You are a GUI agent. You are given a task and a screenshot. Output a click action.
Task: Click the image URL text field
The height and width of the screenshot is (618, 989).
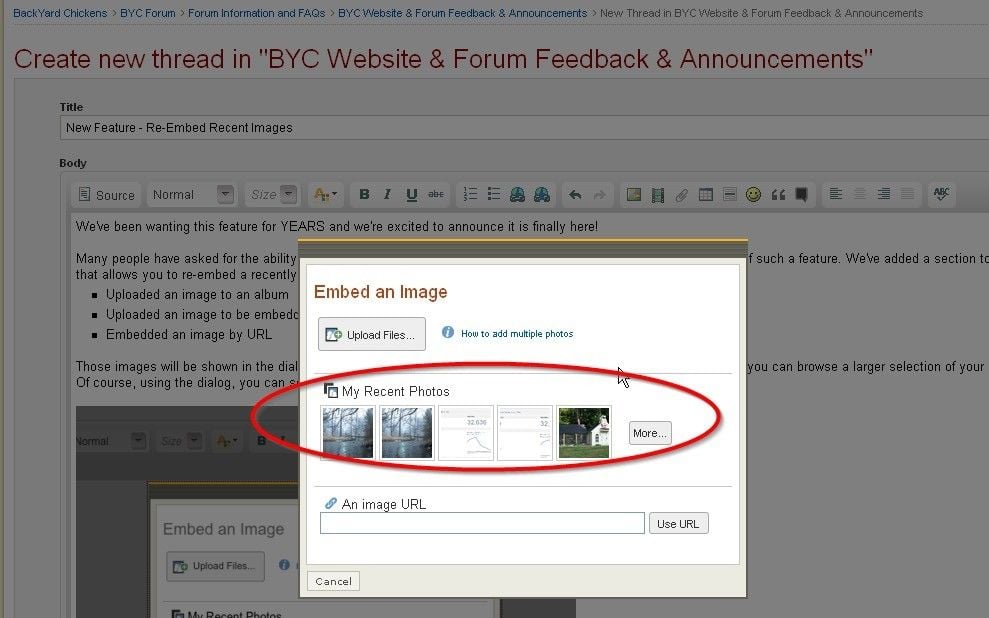pyautogui.click(x=482, y=523)
